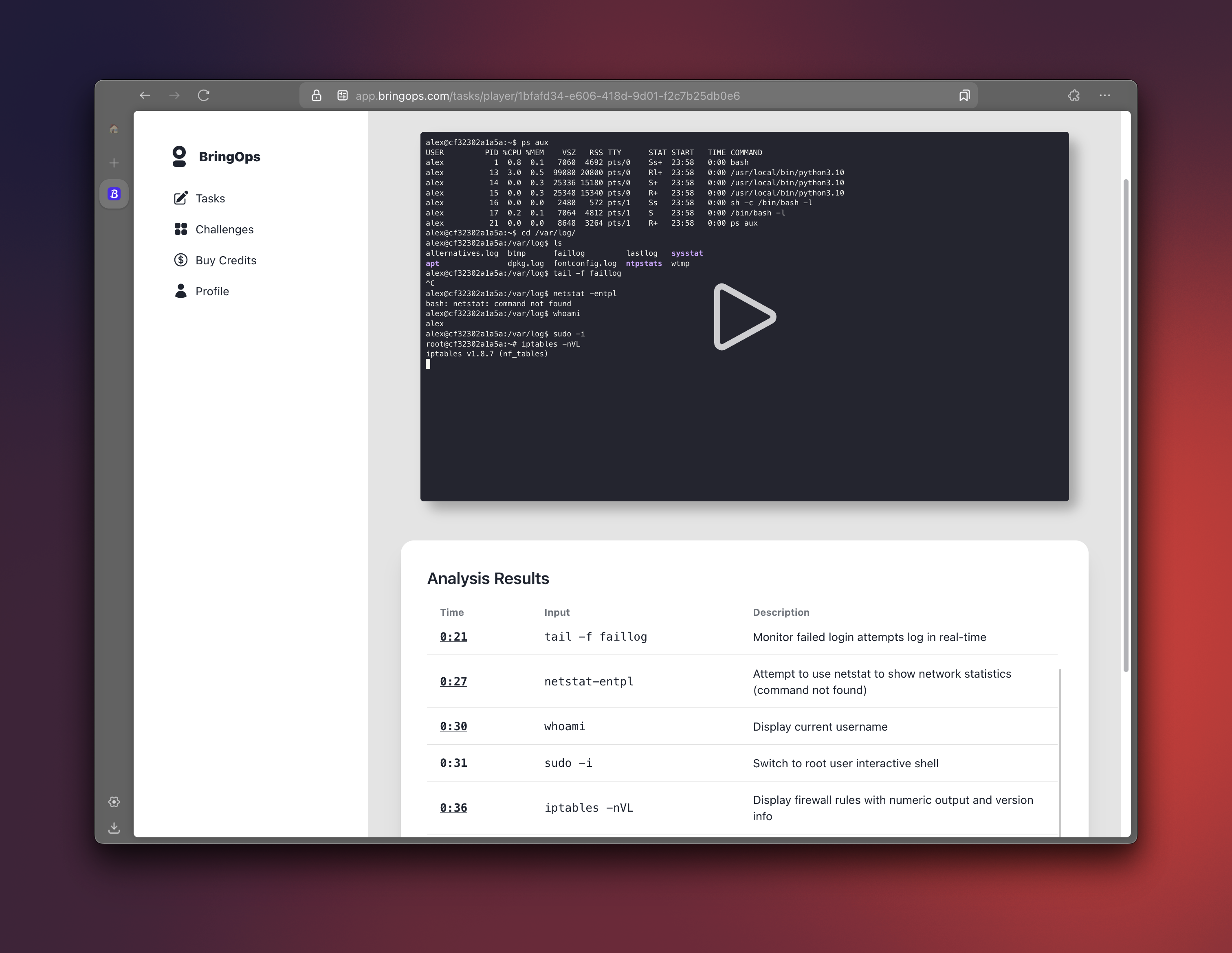Open the Tasks menu item
This screenshot has width=1232, height=953.
coord(210,198)
